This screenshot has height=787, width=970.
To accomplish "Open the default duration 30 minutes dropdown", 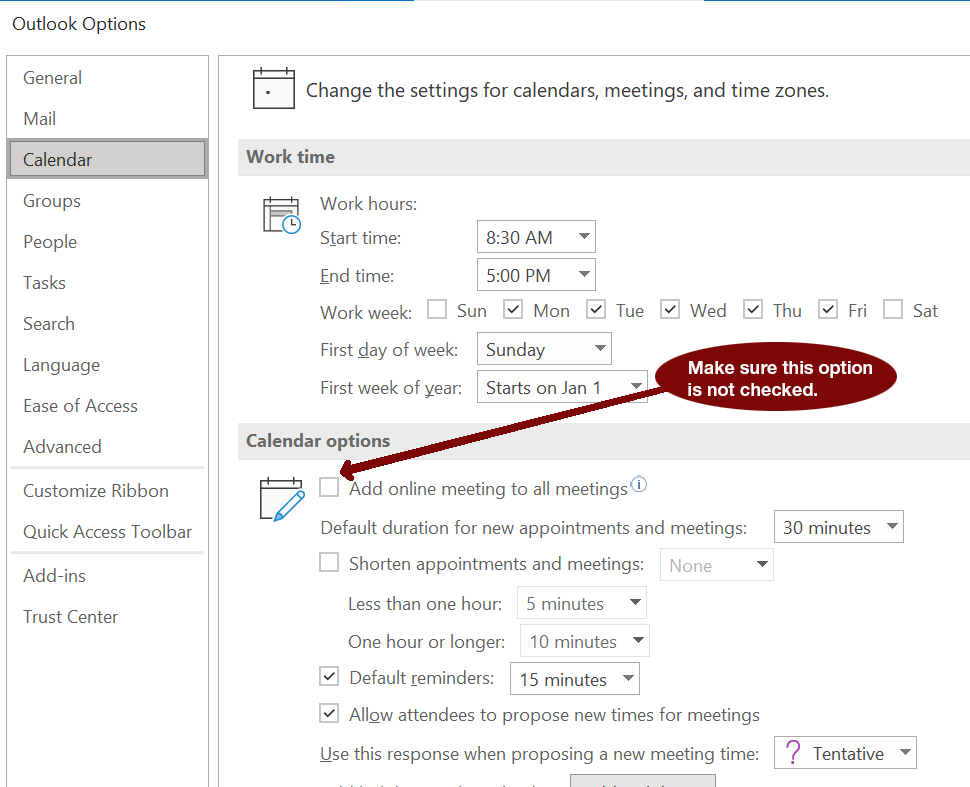I will [x=839, y=527].
